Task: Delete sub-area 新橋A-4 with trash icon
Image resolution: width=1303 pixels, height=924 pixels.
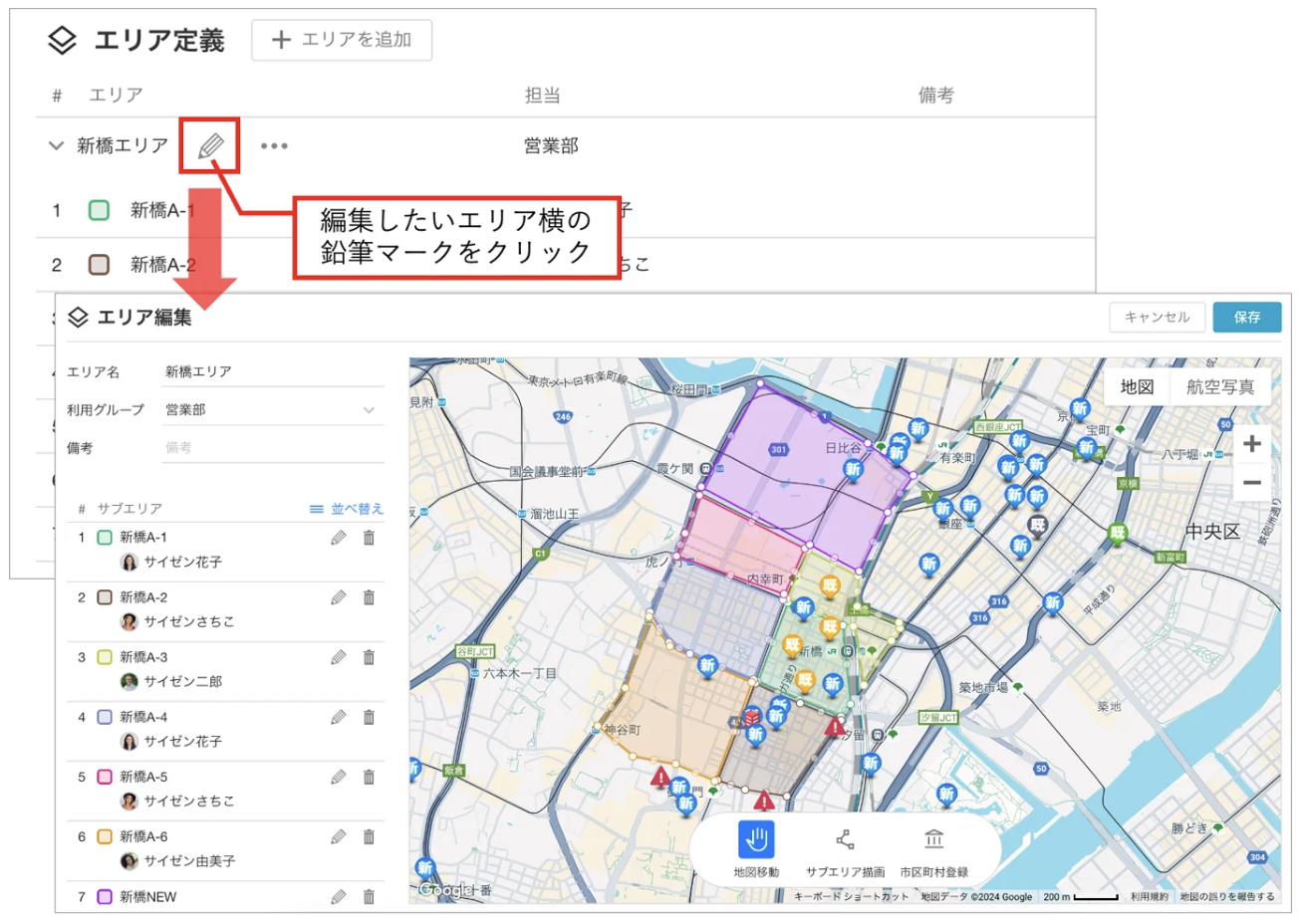Action: (x=369, y=717)
